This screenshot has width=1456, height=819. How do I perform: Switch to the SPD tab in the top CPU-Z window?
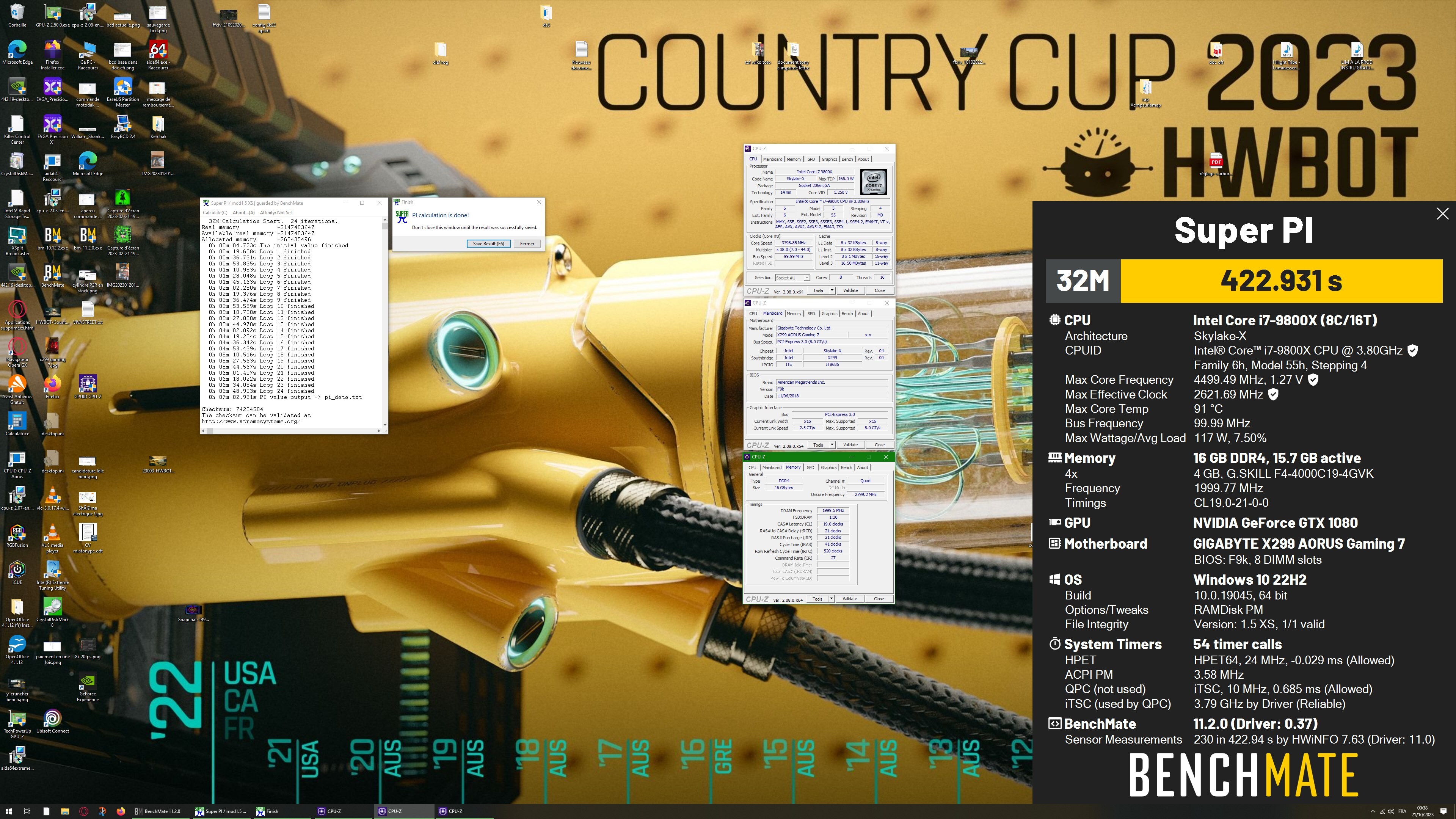point(811,159)
